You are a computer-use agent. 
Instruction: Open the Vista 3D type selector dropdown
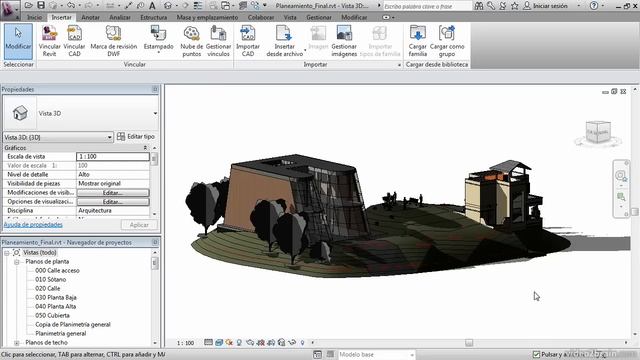tap(155, 113)
